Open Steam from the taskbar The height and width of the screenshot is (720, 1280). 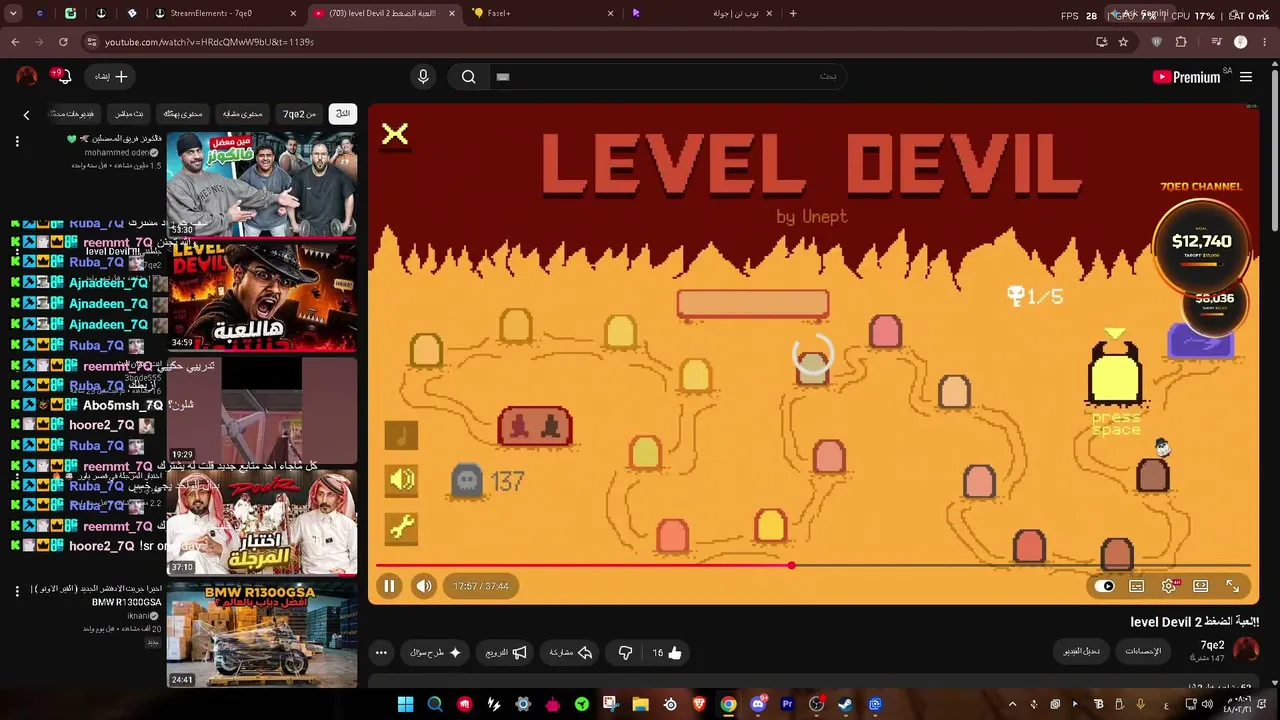pos(846,704)
